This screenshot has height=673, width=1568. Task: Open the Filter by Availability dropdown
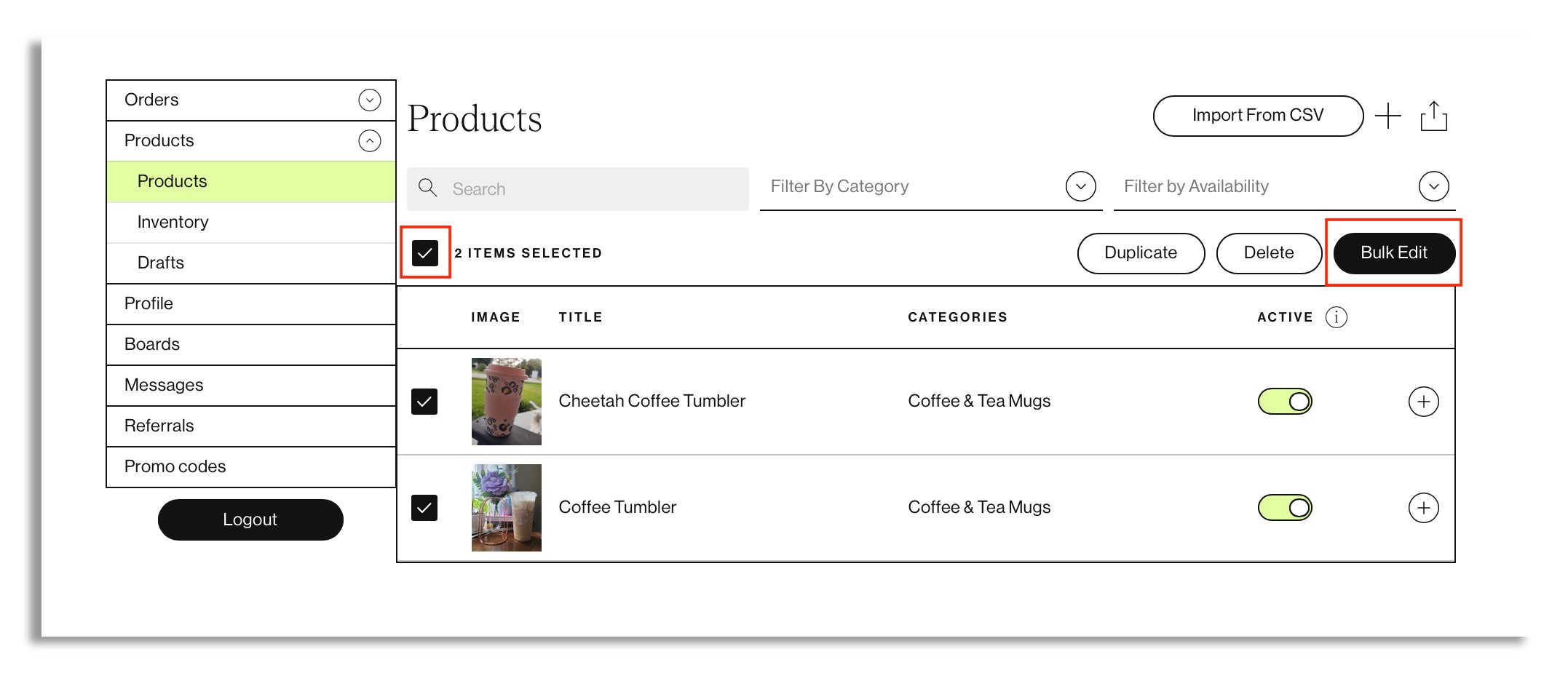(x=1433, y=186)
